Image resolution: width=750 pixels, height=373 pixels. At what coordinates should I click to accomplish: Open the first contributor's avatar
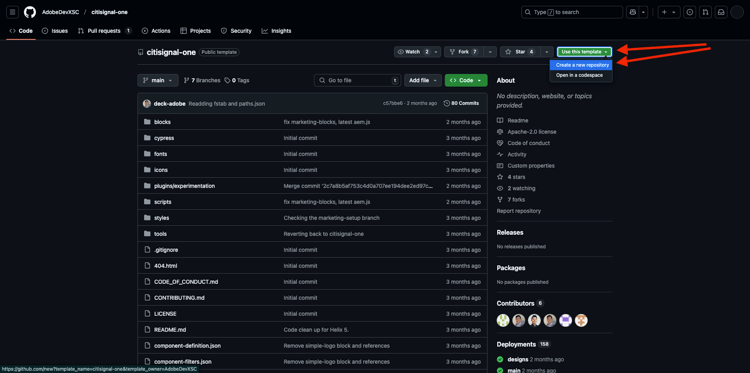coord(503,320)
